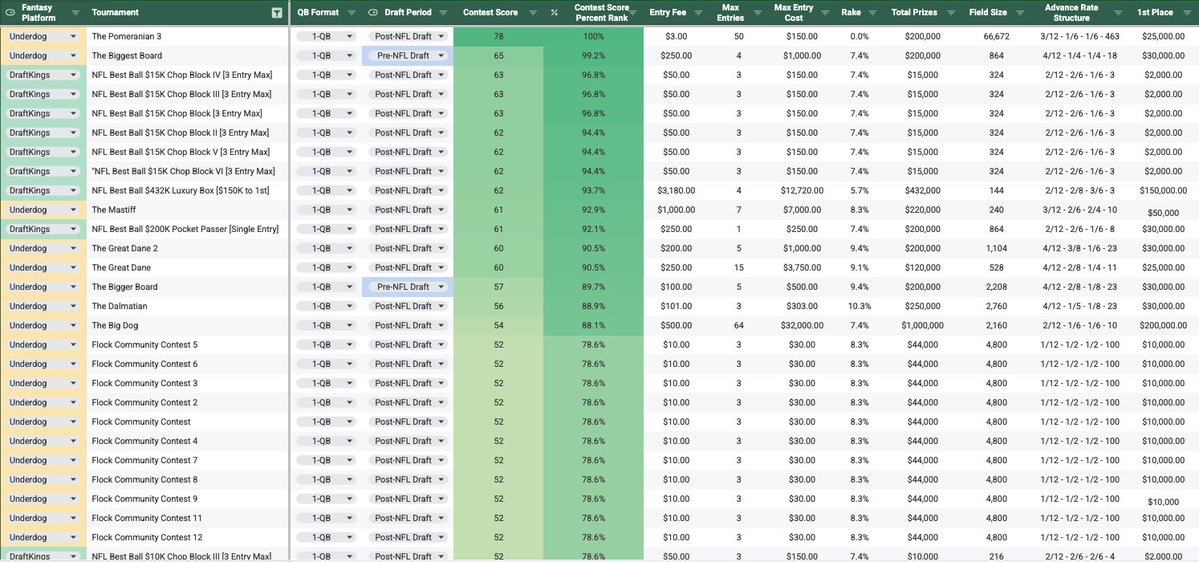Image resolution: width=1199 pixels, height=562 pixels.
Task: Open Underdog platform dropdown for The Pomeranian 3
Action: click(43, 36)
